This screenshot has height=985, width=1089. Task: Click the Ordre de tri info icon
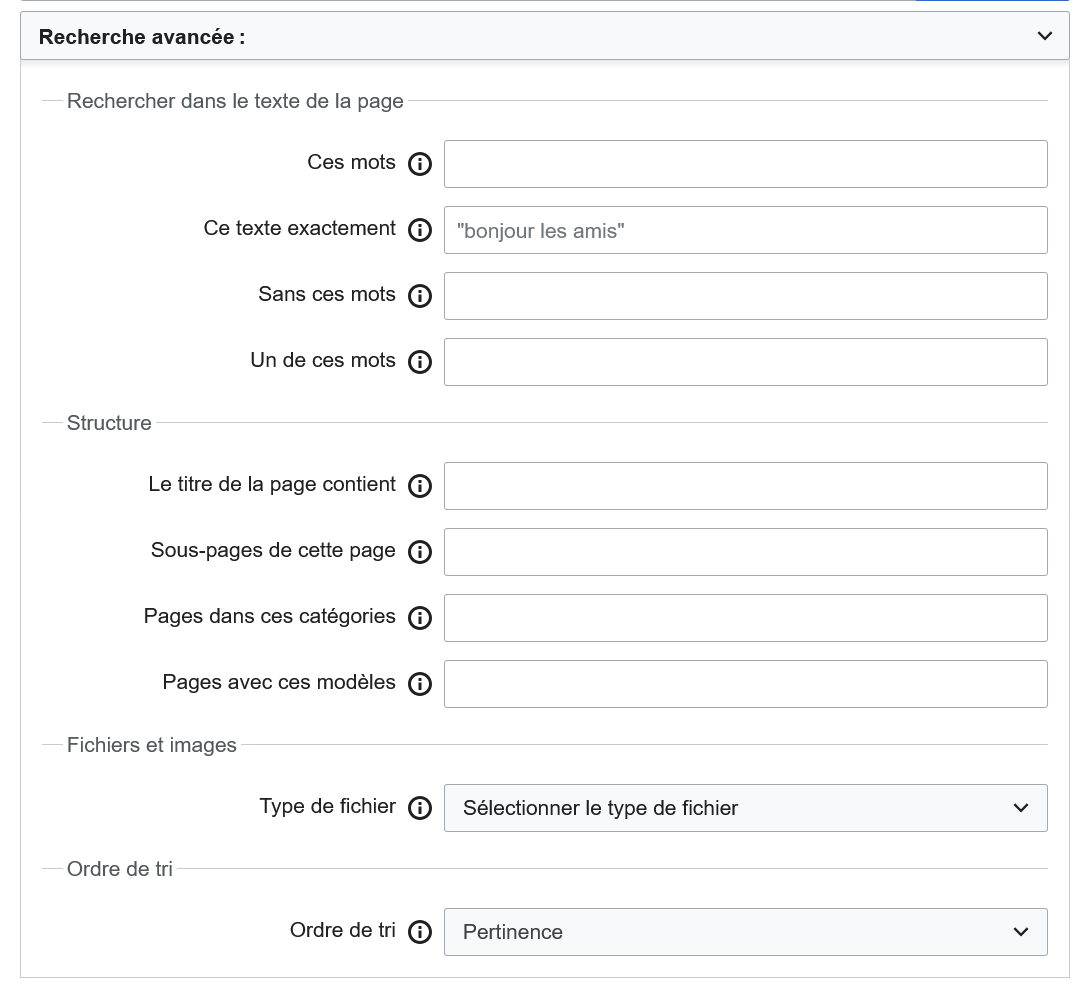(x=419, y=932)
